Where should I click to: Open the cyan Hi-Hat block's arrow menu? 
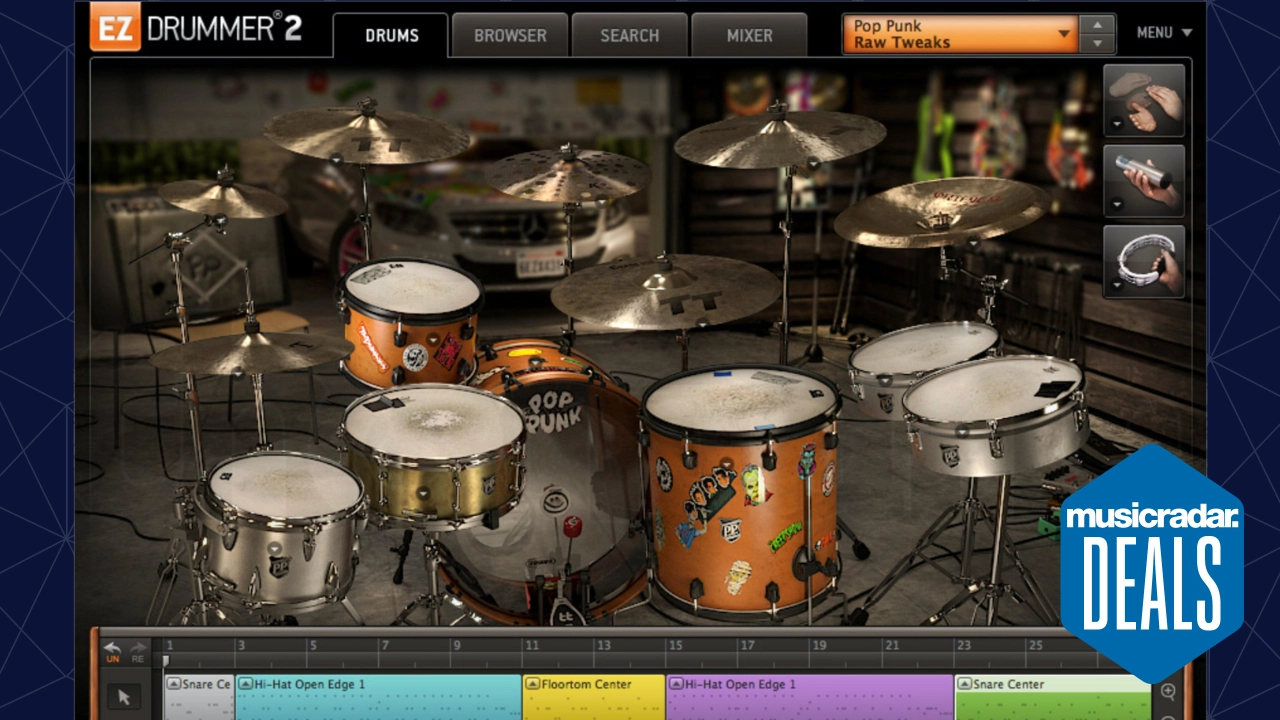pyautogui.click(x=245, y=684)
